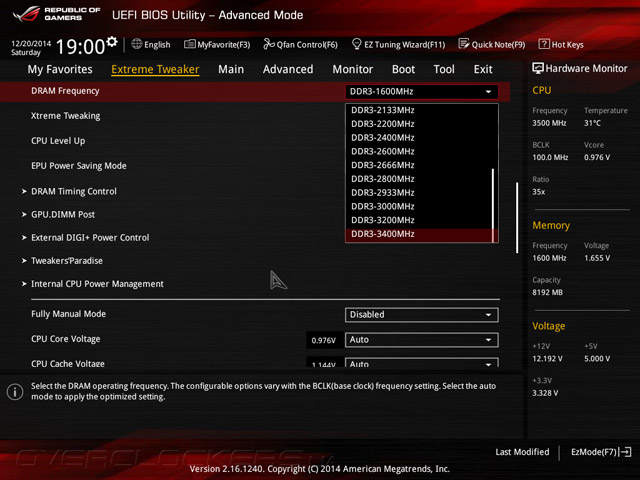This screenshot has height=480, width=640.
Task: Select the Extreme Tweaker tab
Action: pos(155,69)
